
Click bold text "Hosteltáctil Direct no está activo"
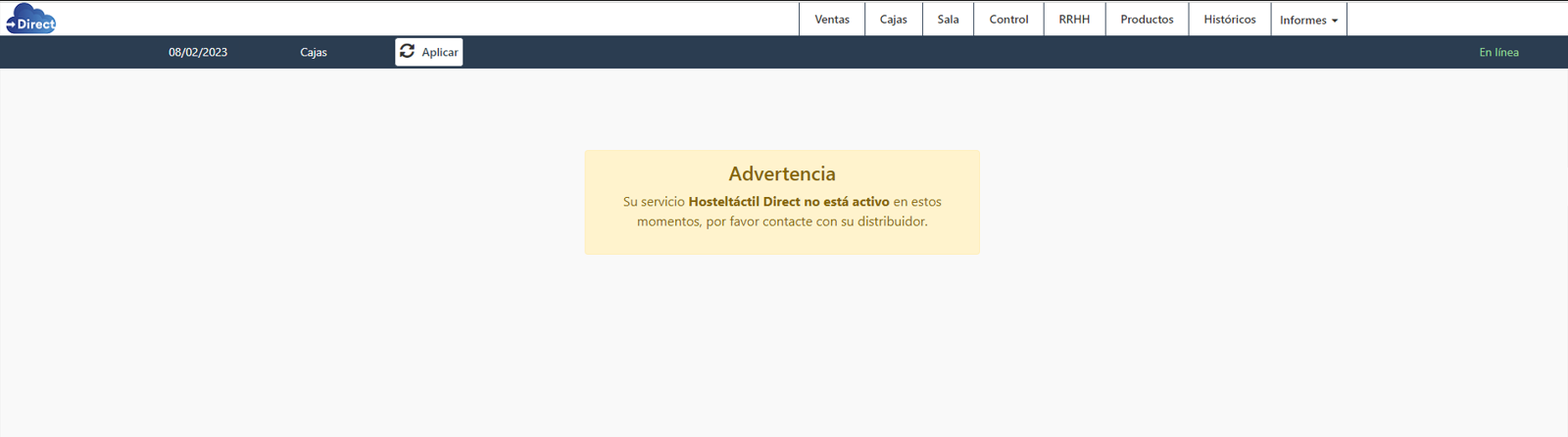(x=789, y=202)
